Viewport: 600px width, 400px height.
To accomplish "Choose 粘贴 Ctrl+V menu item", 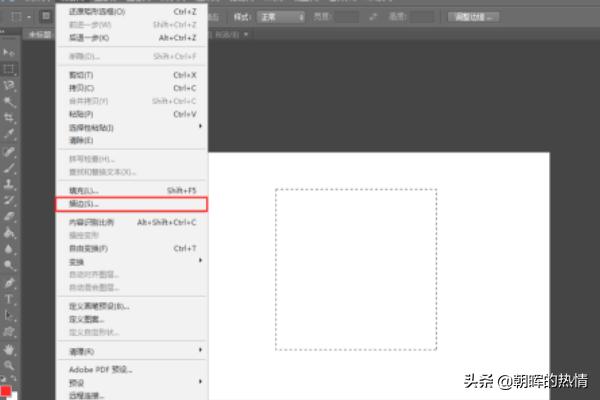I will point(132,114).
